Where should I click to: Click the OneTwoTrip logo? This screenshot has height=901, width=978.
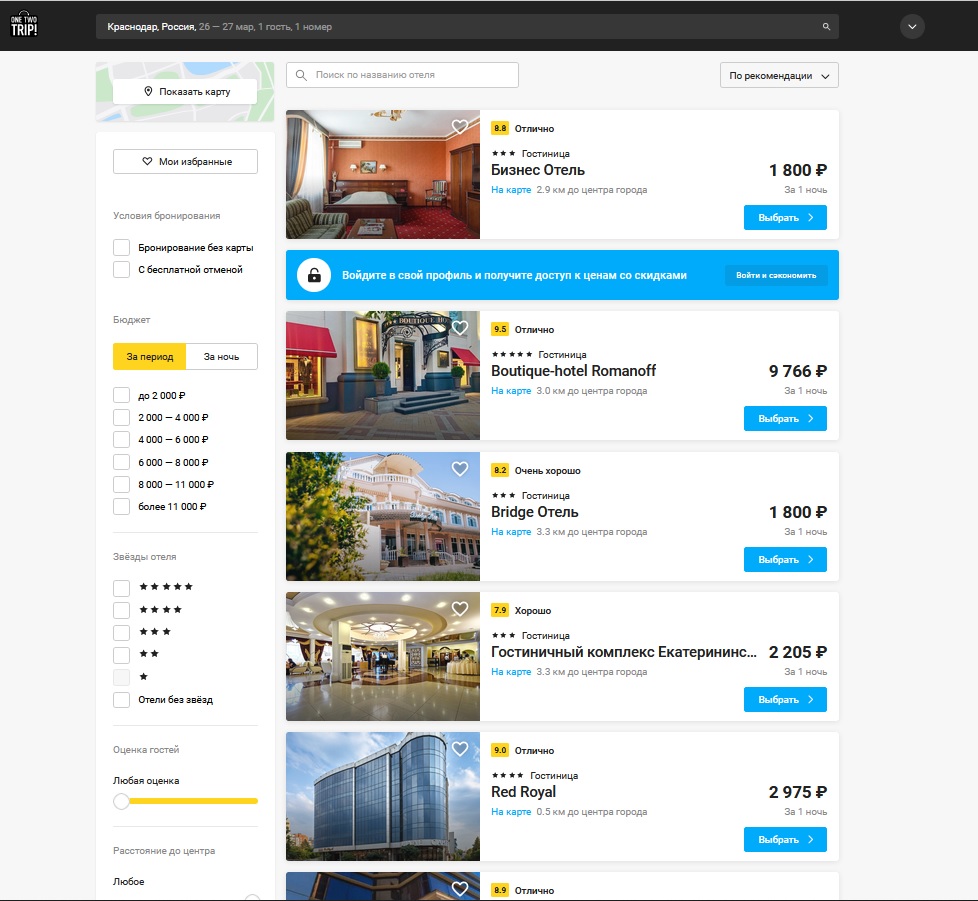pos(24,25)
